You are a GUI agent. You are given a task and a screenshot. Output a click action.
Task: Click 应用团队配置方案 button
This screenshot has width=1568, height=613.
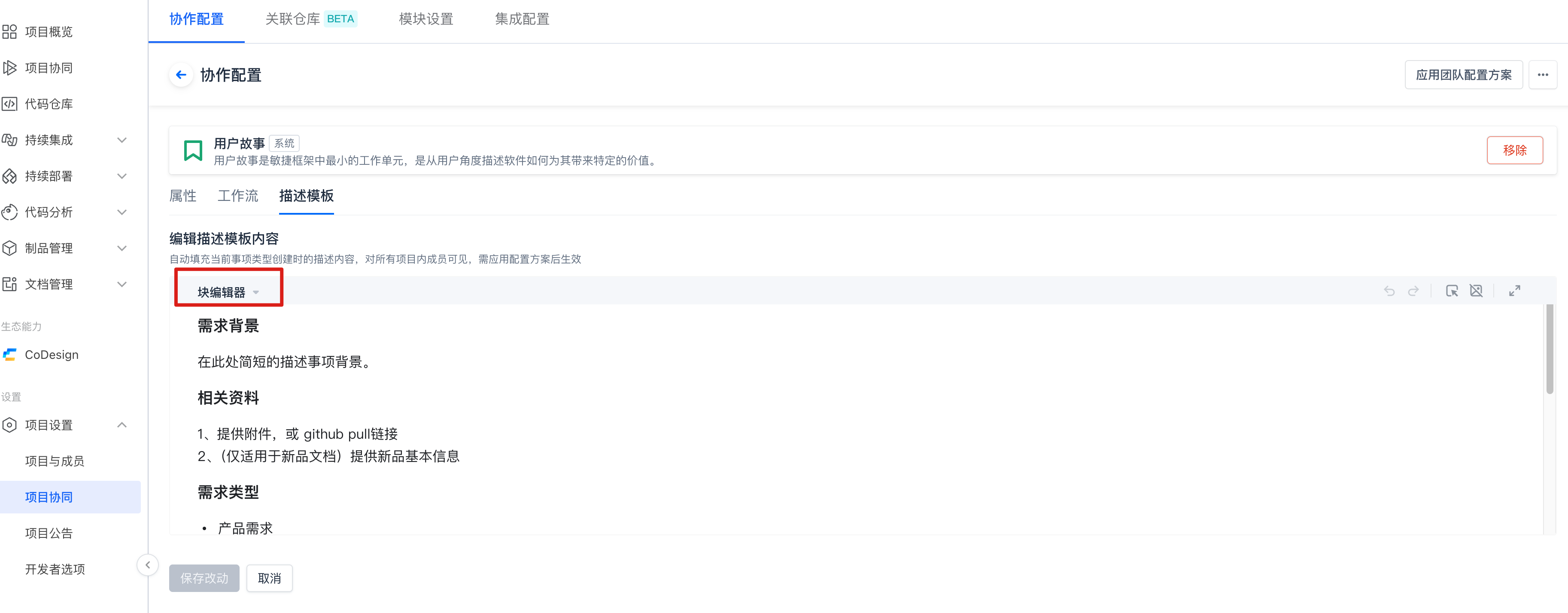1463,75
